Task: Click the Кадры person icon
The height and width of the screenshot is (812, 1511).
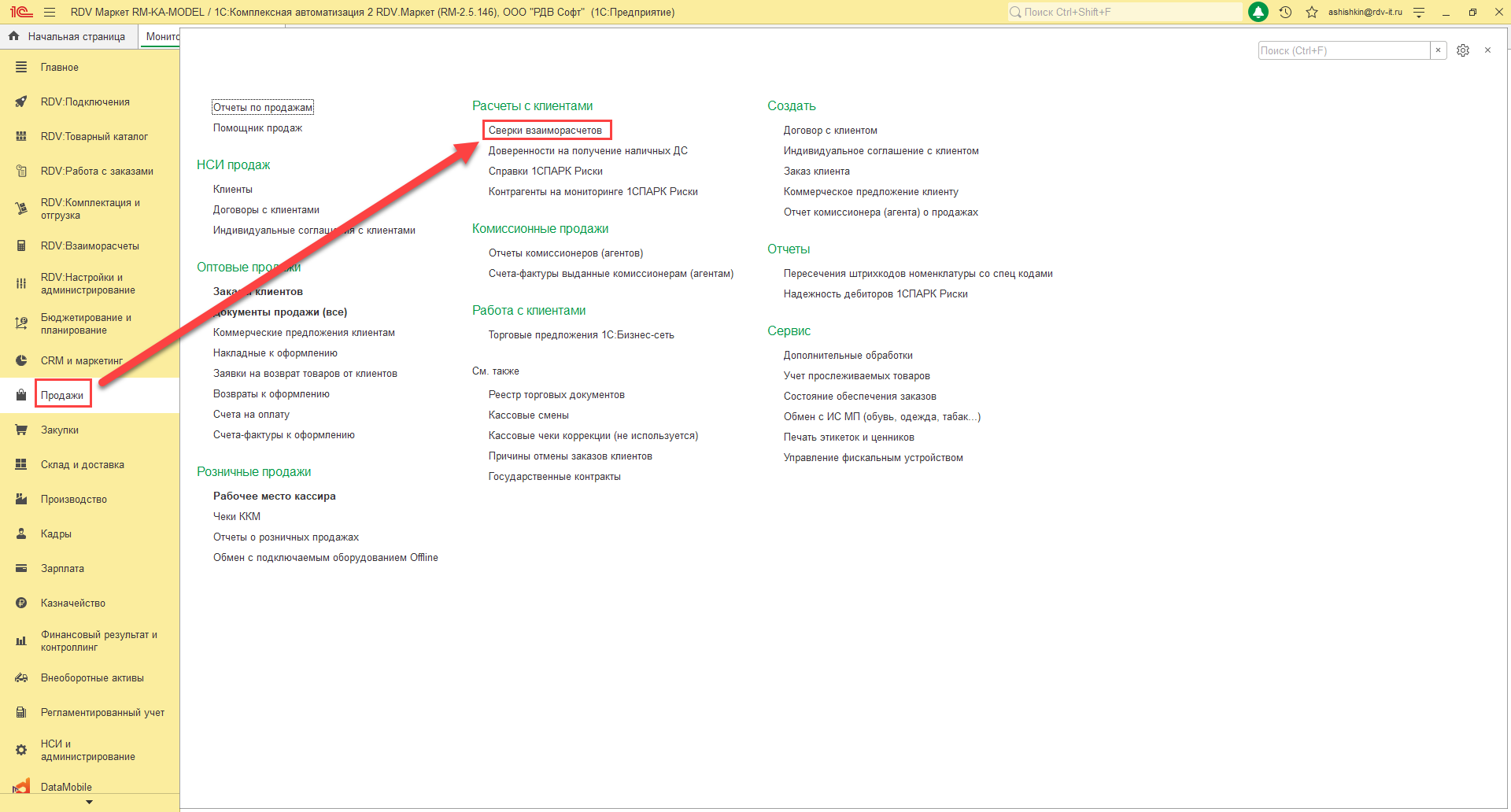Action: point(21,534)
